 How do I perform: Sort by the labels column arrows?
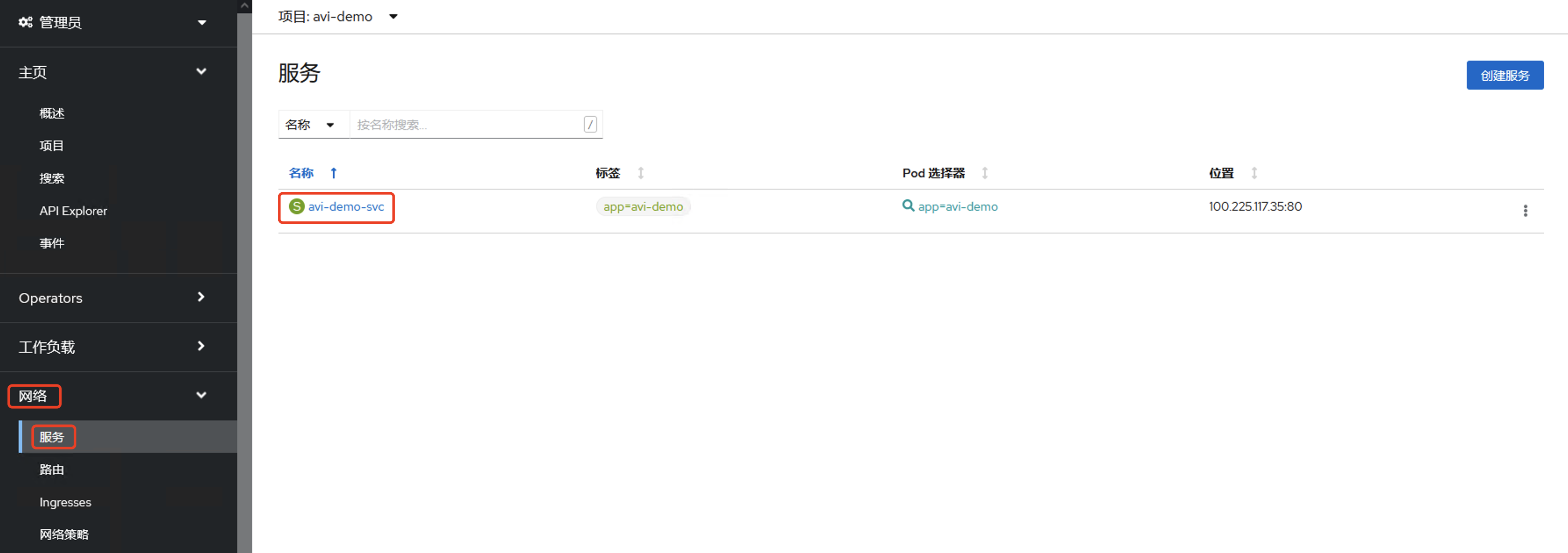point(640,173)
